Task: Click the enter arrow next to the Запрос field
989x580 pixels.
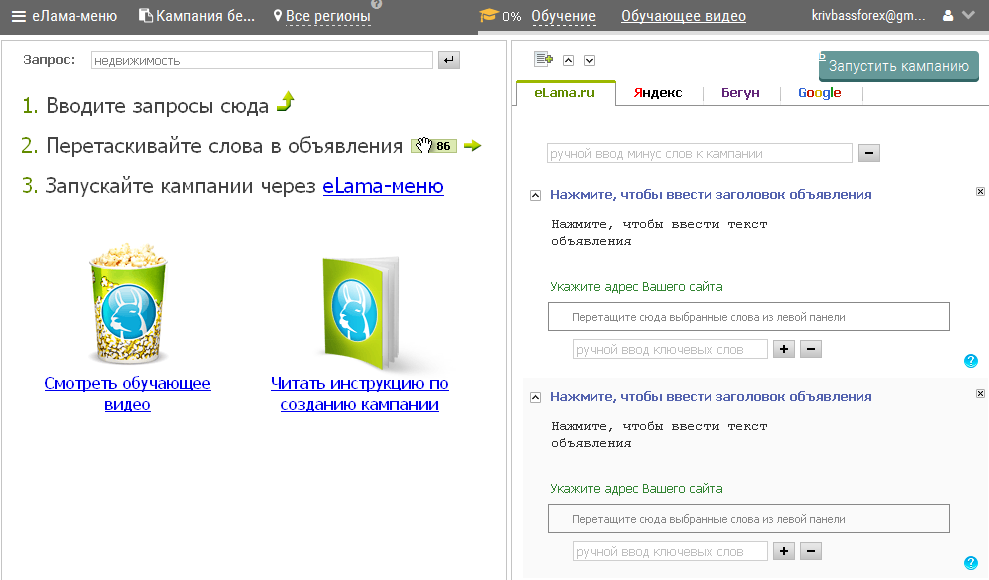Action: tap(447, 60)
